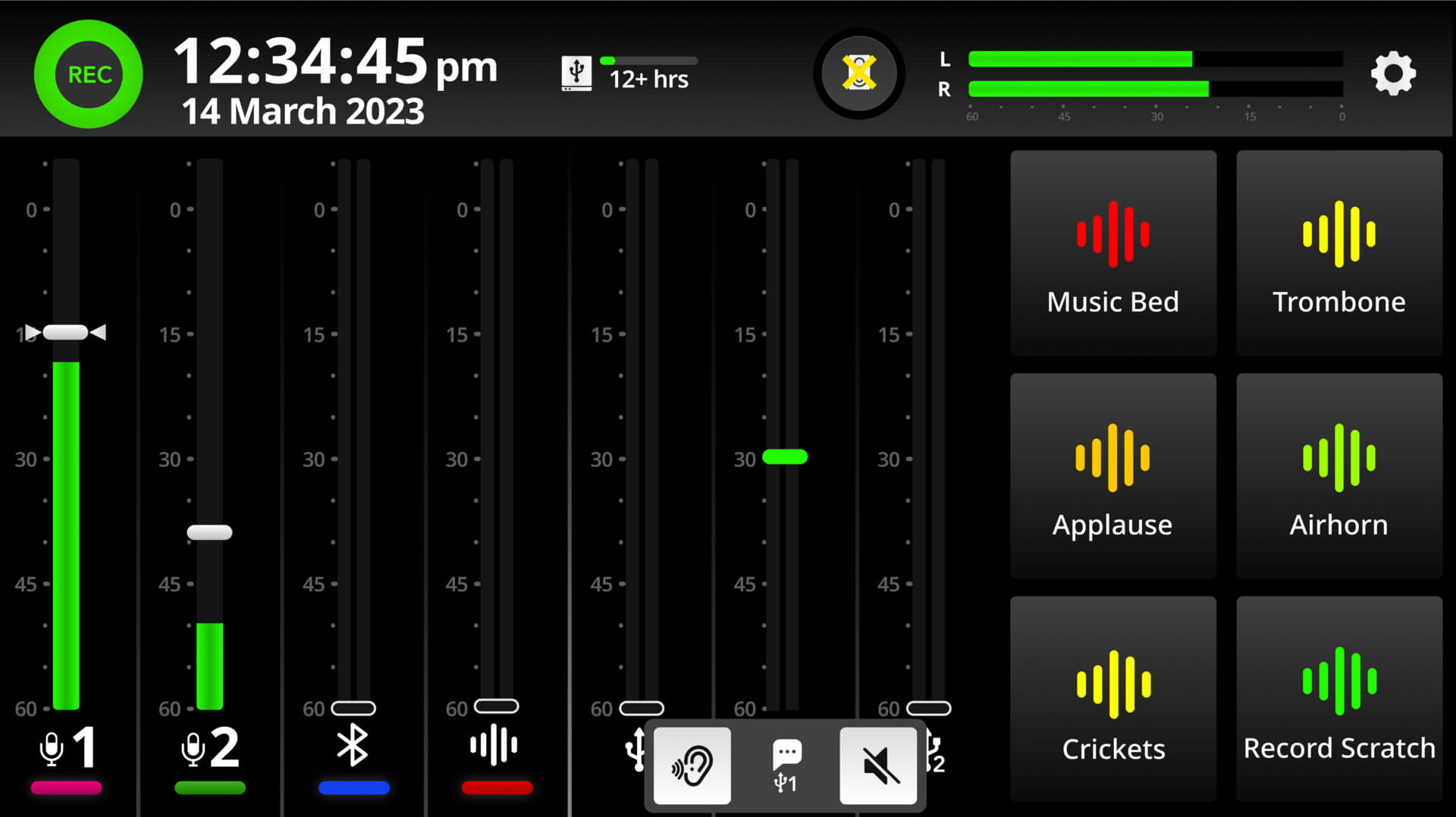Trigger the Record Scratch sound pad

(1338, 699)
